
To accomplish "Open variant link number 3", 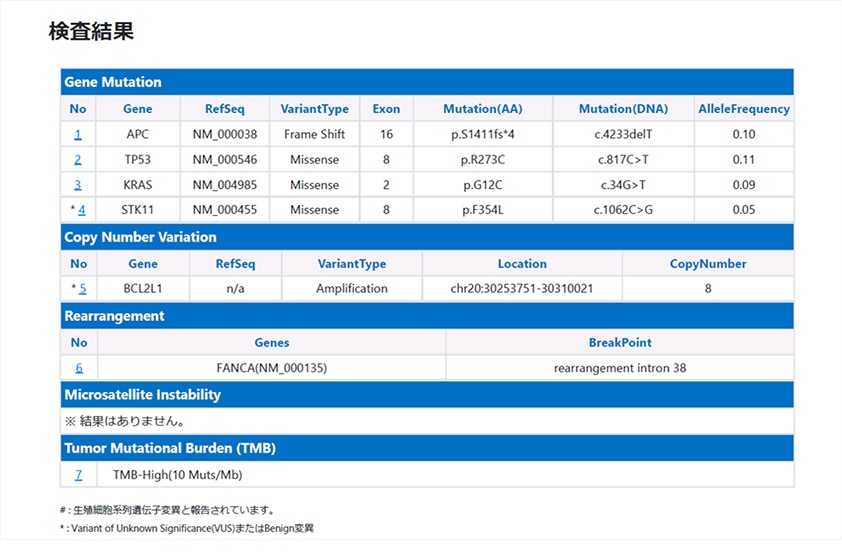I will 78,185.
